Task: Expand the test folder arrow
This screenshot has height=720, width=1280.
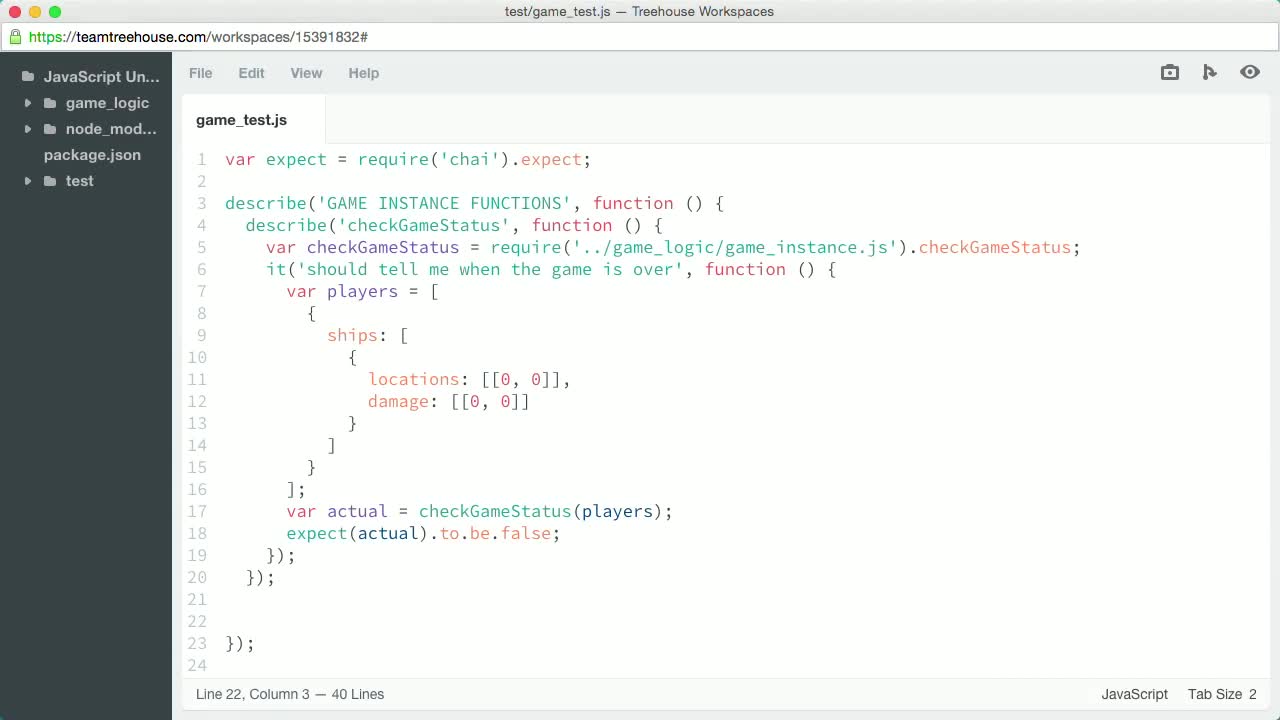Action: (27, 181)
